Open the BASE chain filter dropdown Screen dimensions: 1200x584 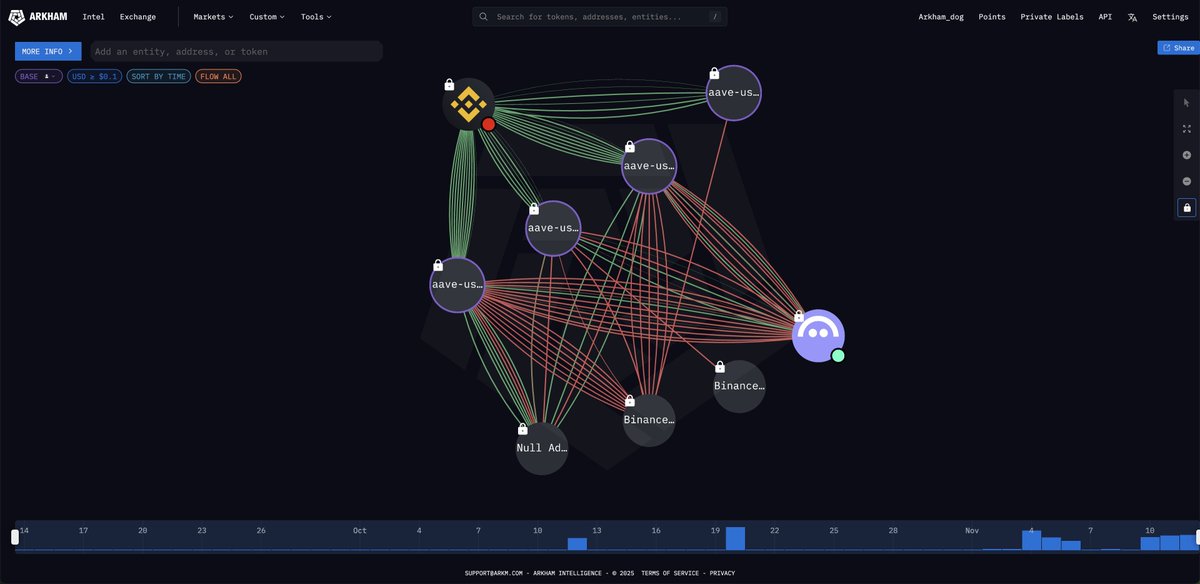pyautogui.click(x=39, y=76)
